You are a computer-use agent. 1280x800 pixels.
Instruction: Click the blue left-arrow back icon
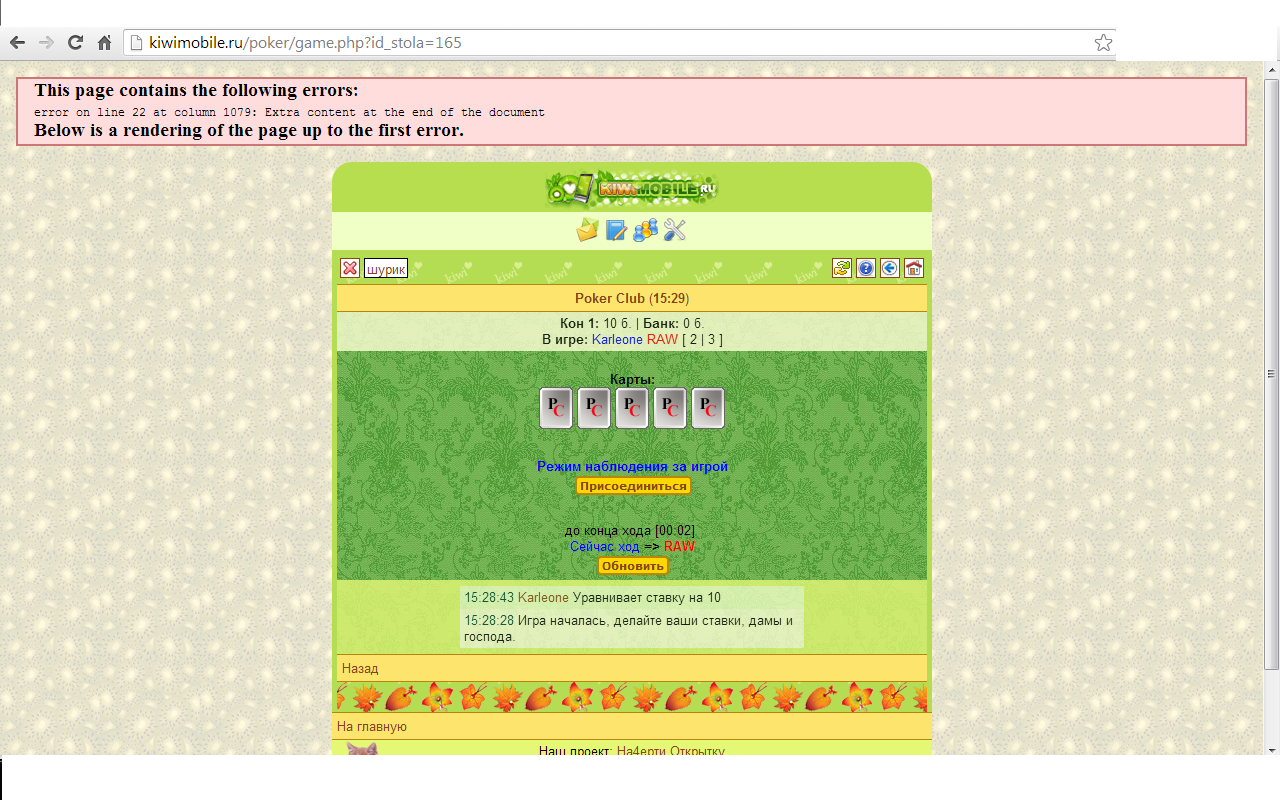tap(890, 268)
